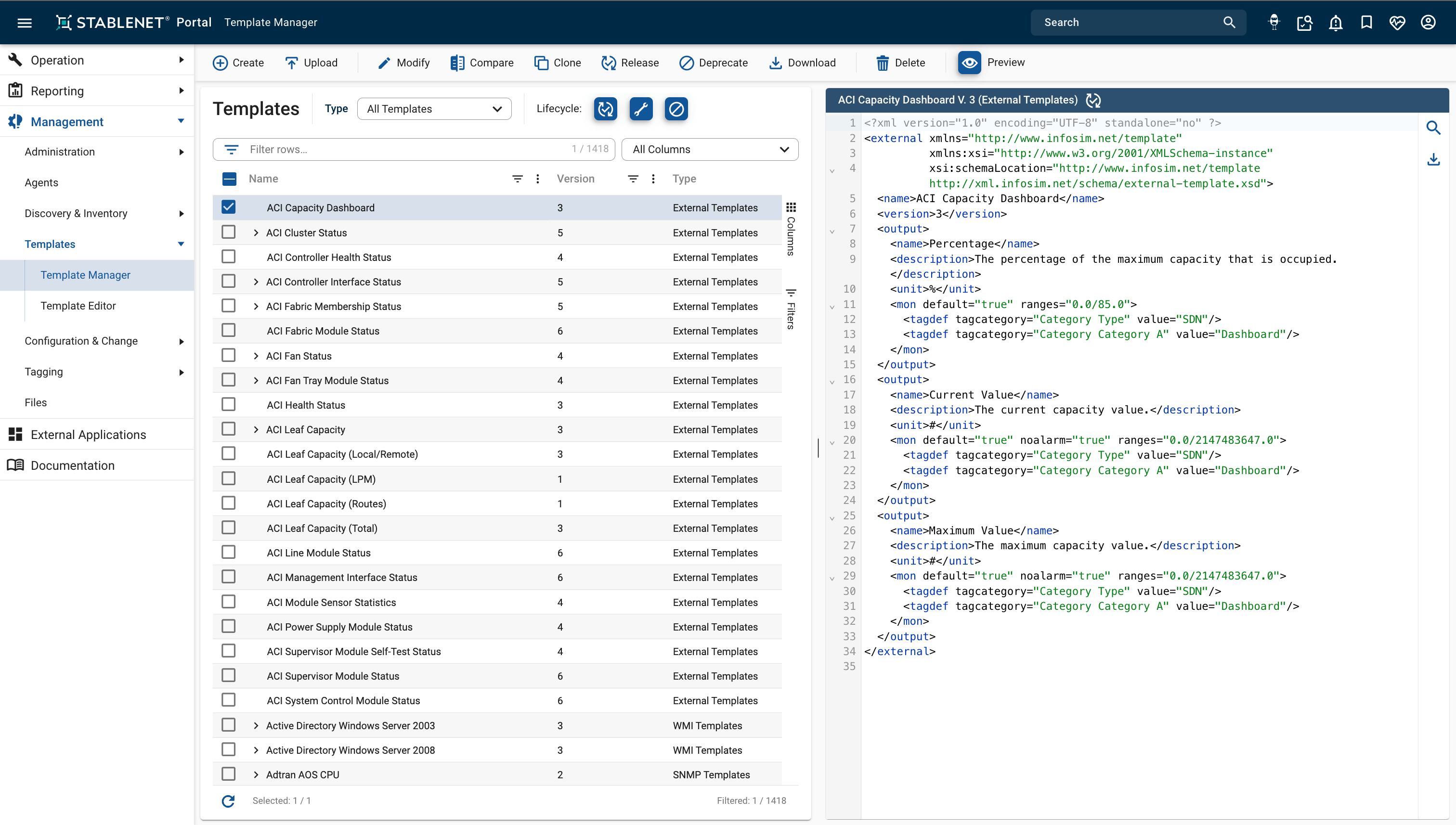The width and height of the screenshot is (1456, 825).
Task: Open External Applications in sidebar
Action: pos(97,435)
